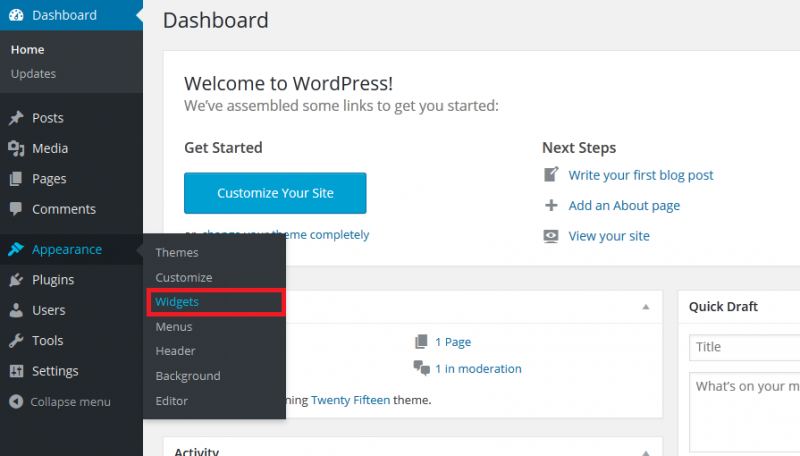800x456 pixels.
Task: Click Customize Your Site button
Action: pos(275,193)
